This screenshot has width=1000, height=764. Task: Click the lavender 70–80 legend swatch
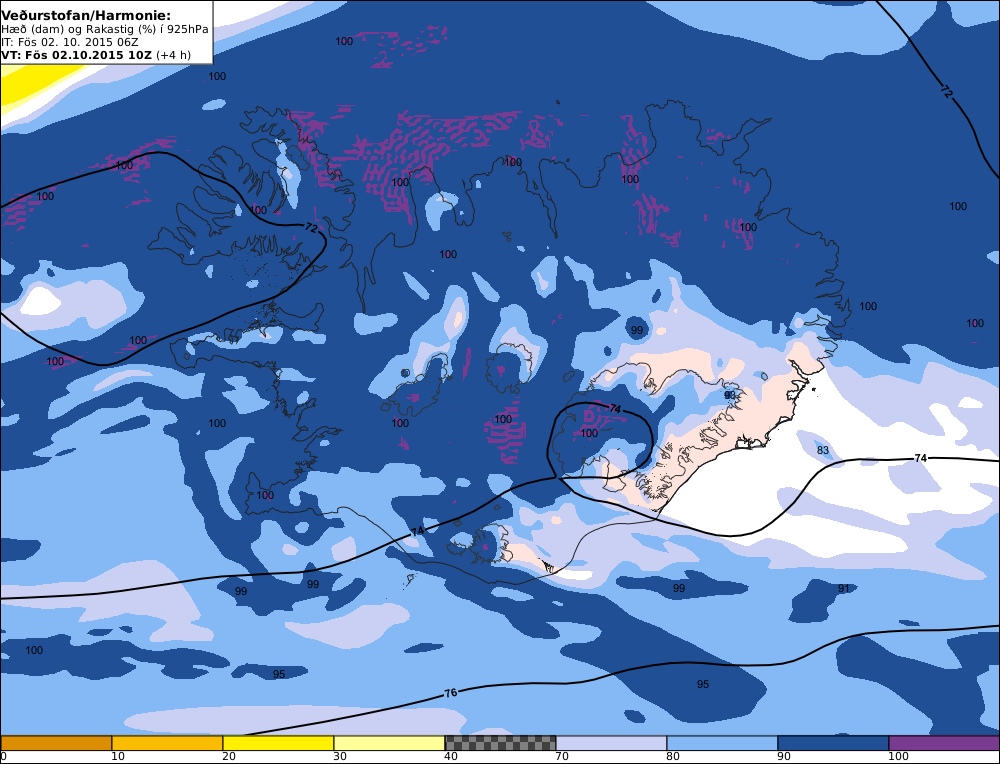pos(611,743)
